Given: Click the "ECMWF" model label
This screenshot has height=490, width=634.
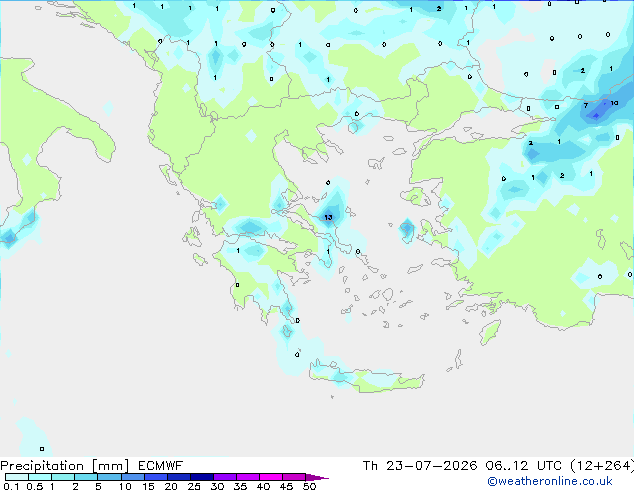Looking at the screenshot, I should click(161, 466).
